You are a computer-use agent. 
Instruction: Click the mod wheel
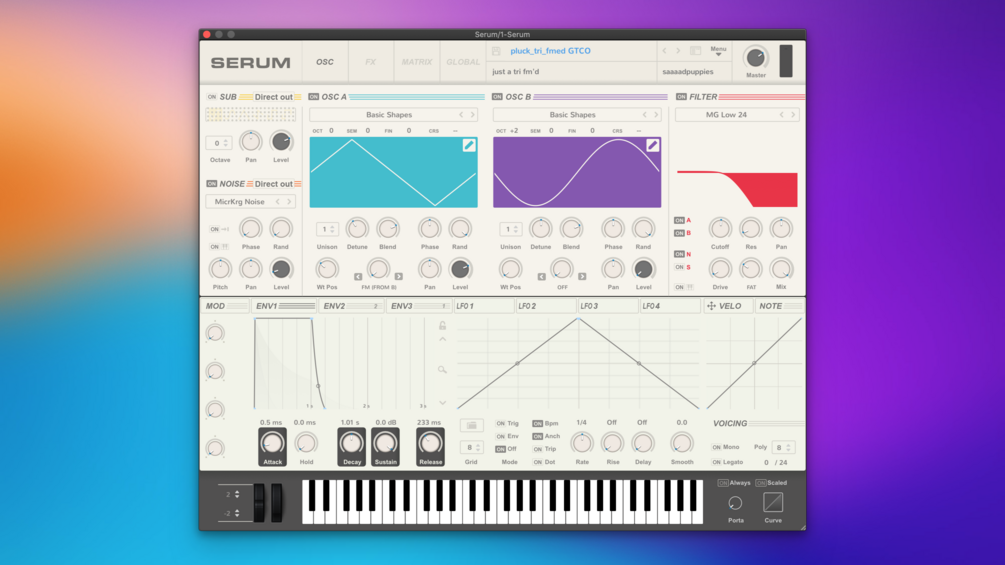coord(277,503)
